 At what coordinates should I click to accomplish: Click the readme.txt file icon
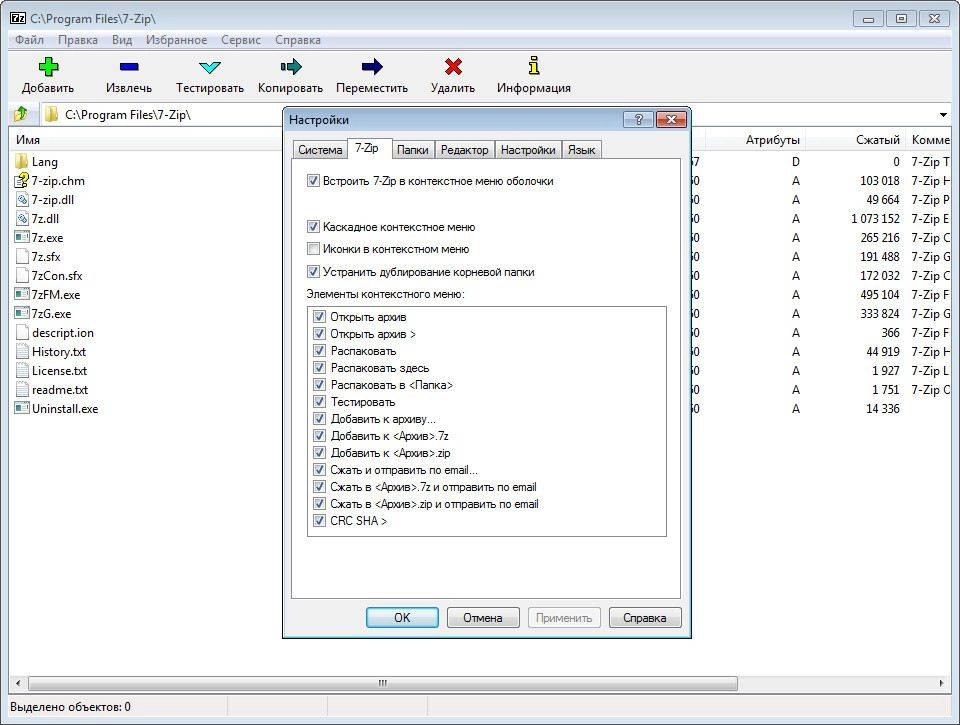pos(22,389)
